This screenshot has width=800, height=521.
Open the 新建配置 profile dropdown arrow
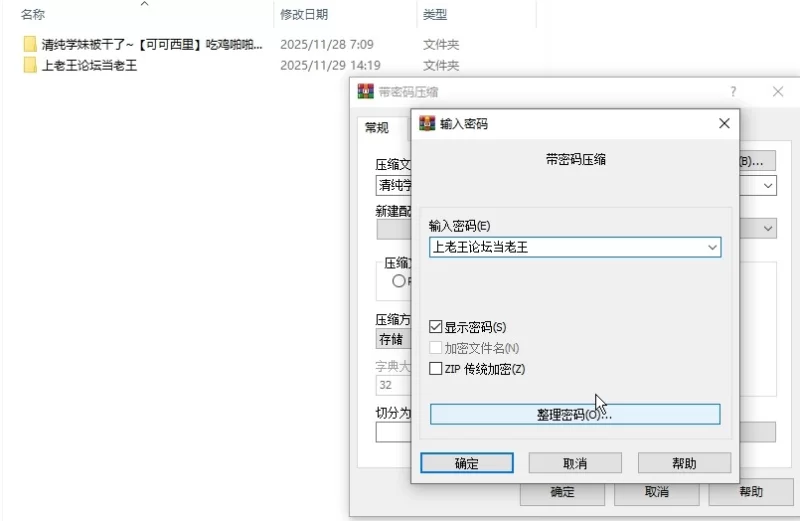(x=768, y=229)
